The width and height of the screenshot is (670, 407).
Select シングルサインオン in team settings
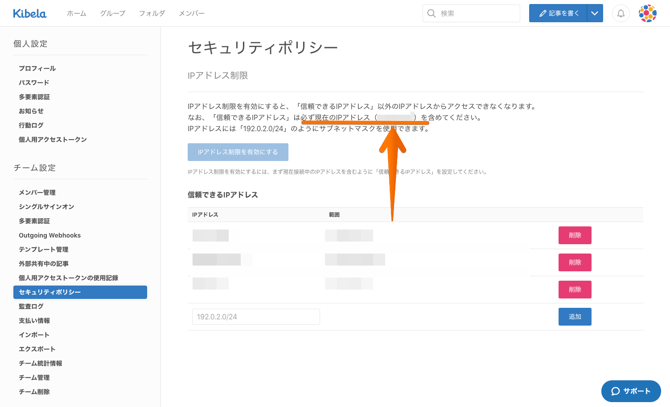coord(46,207)
